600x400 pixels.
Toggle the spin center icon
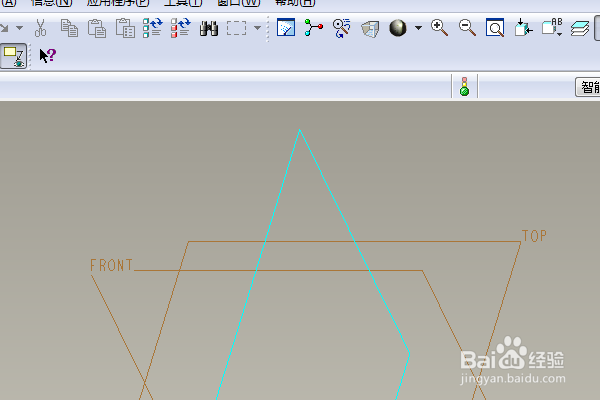coord(313,28)
